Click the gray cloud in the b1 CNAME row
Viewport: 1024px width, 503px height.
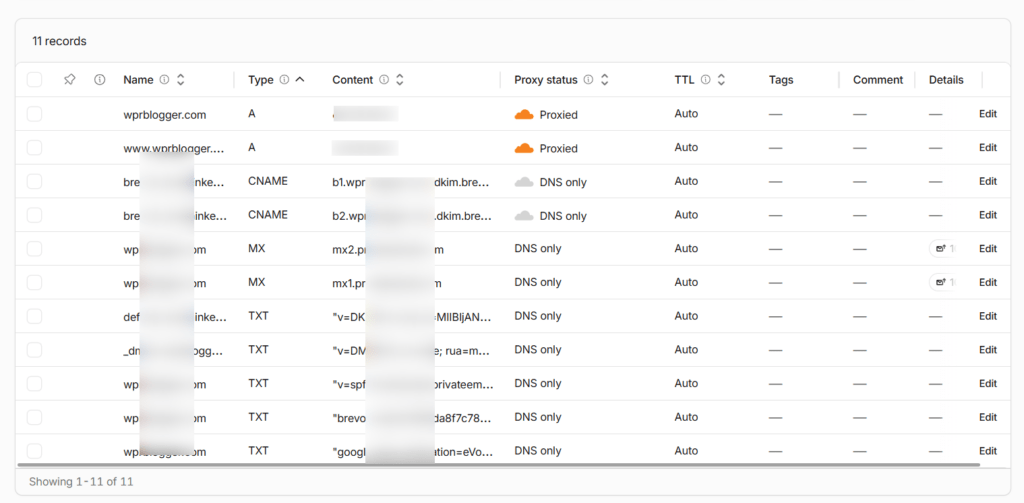pos(524,182)
